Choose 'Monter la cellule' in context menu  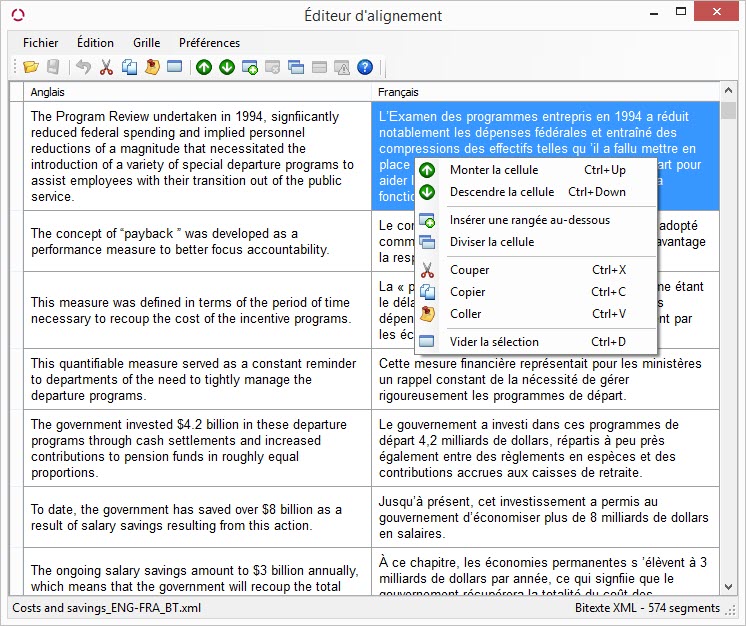(x=493, y=170)
